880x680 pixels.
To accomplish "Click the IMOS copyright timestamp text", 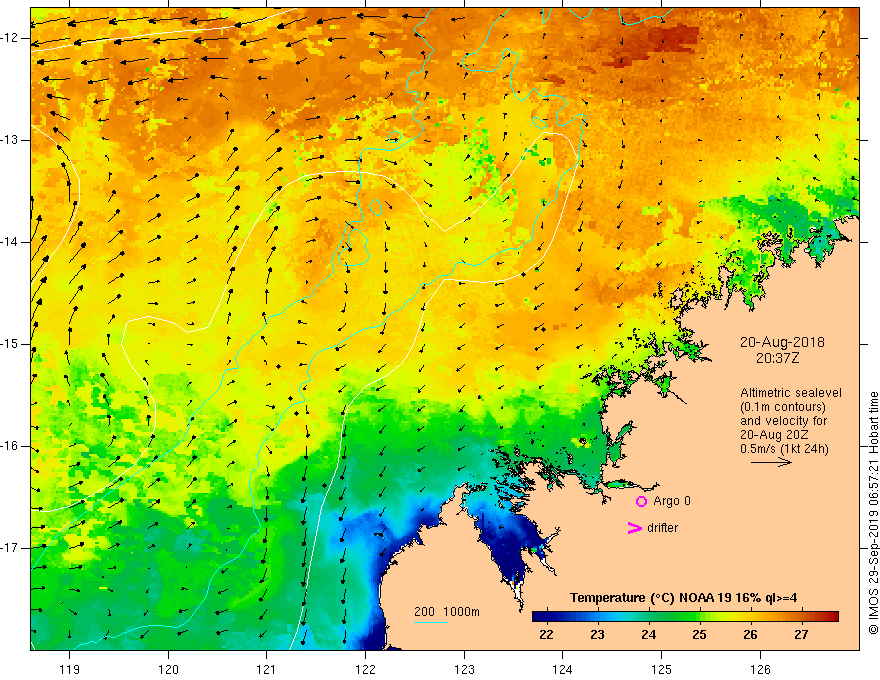I will tap(873, 513).
